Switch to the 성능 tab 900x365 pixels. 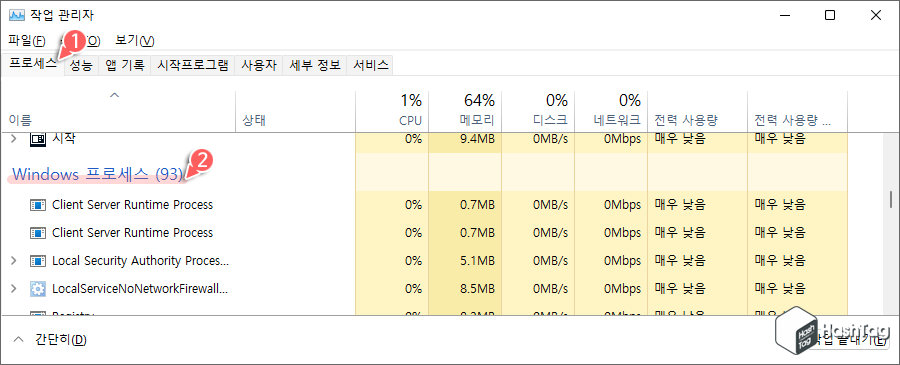81,65
